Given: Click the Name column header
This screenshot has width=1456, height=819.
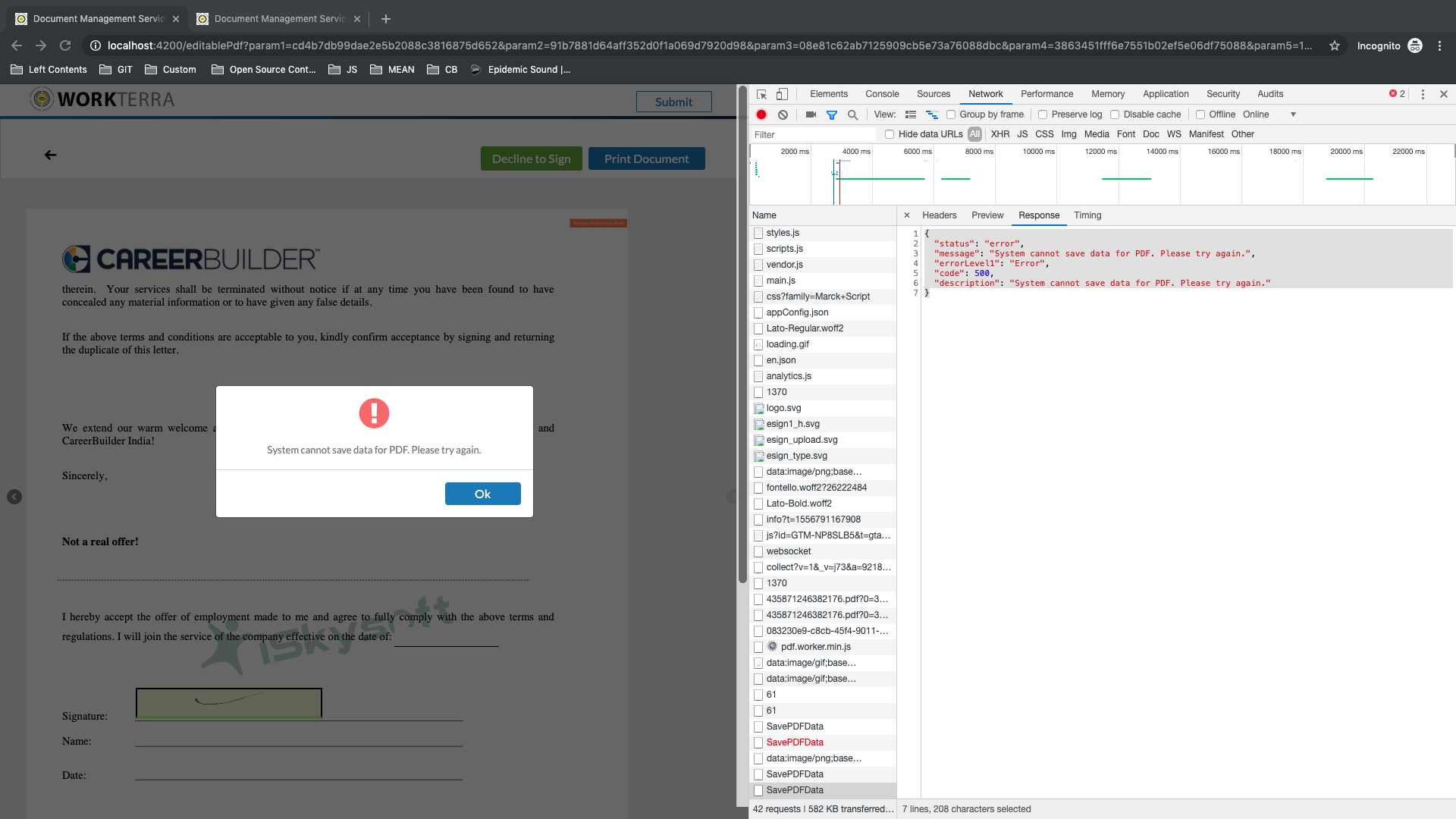Looking at the screenshot, I should (823, 215).
